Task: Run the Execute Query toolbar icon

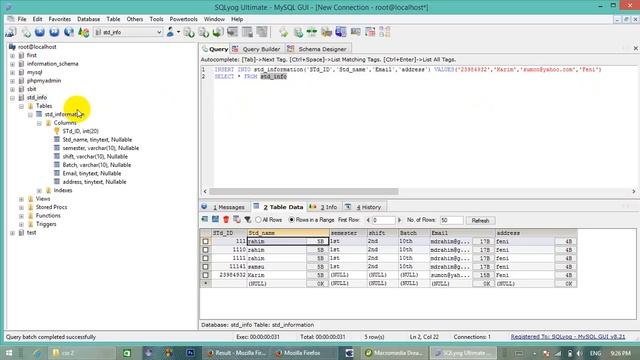Action: pyautogui.click(x=40, y=32)
